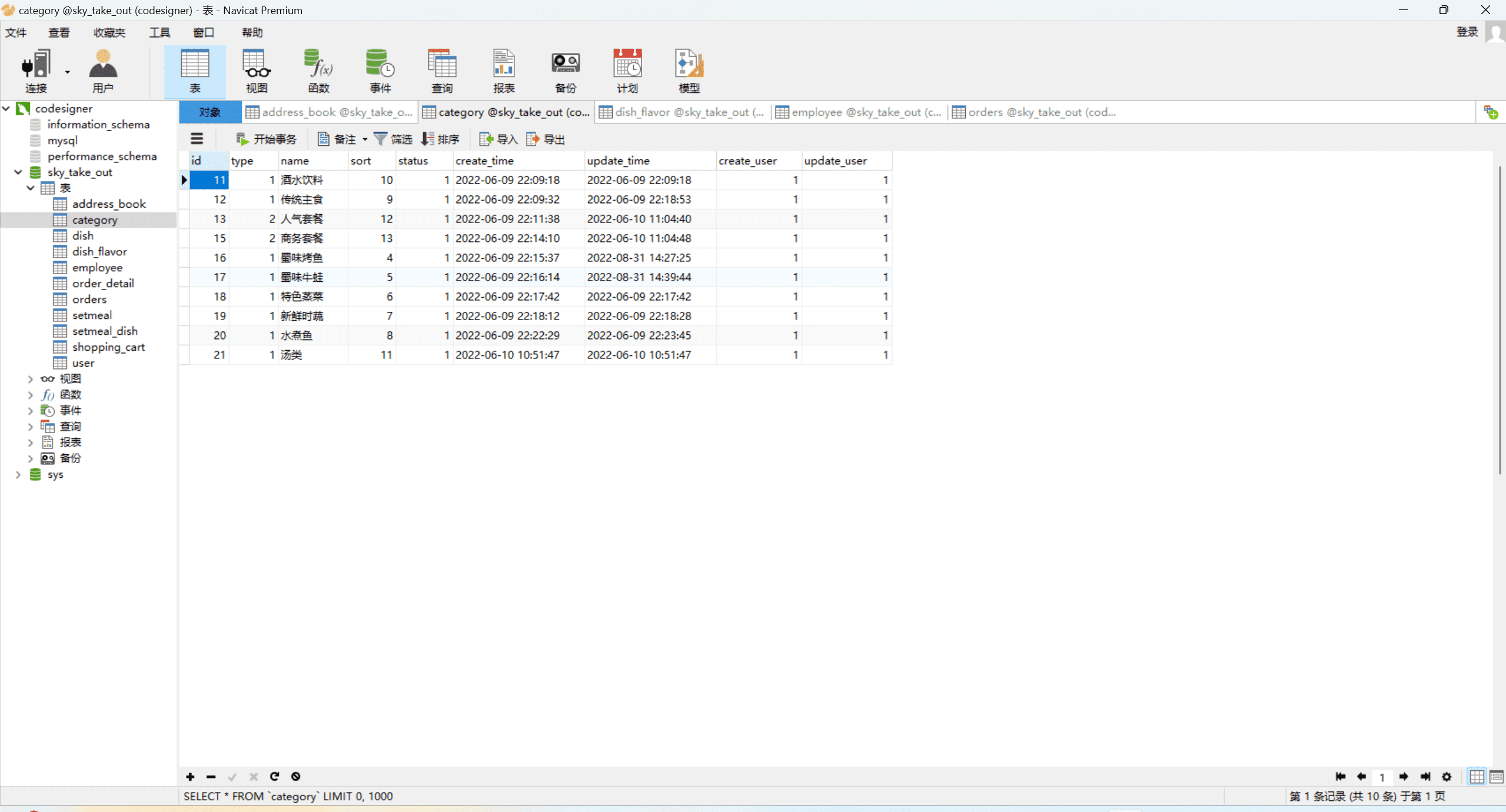1506x812 pixels.
Task: Switch to grid view mode
Action: point(1477,777)
